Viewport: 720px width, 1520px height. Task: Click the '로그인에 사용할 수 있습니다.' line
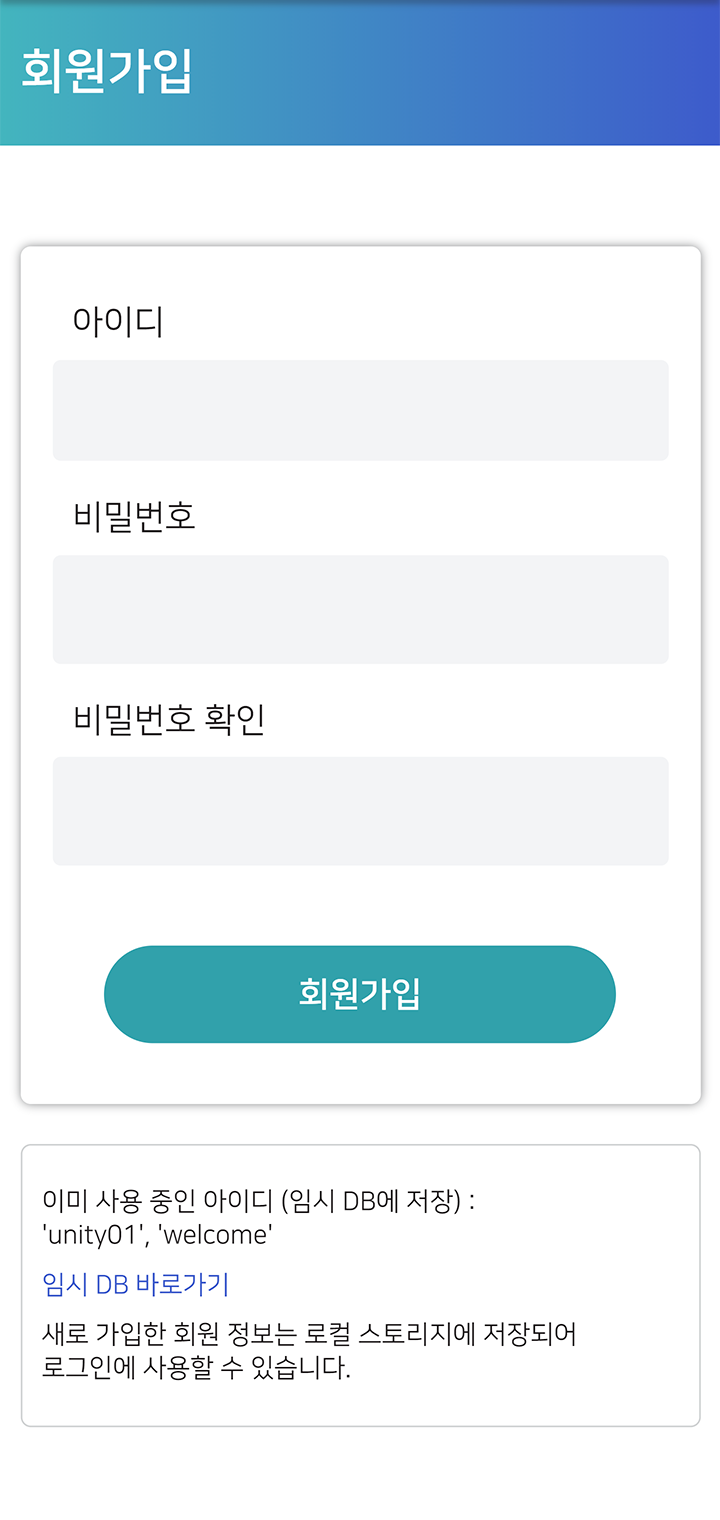coord(196,1368)
